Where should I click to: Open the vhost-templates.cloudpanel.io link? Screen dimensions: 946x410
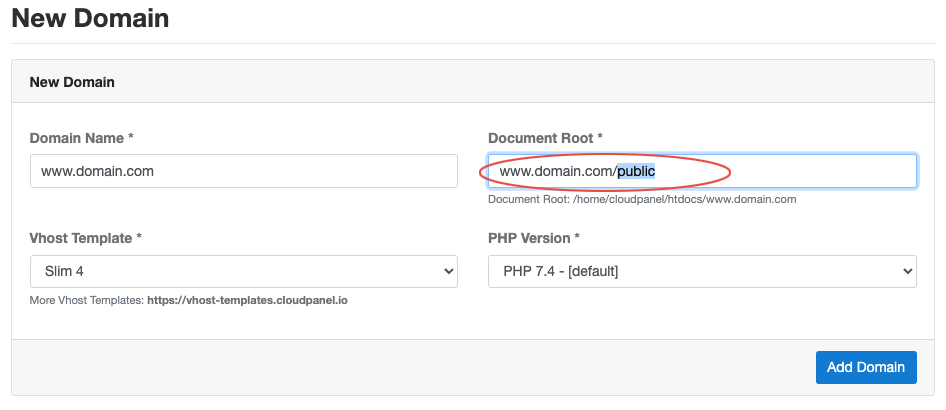click(x=247, y=300)
